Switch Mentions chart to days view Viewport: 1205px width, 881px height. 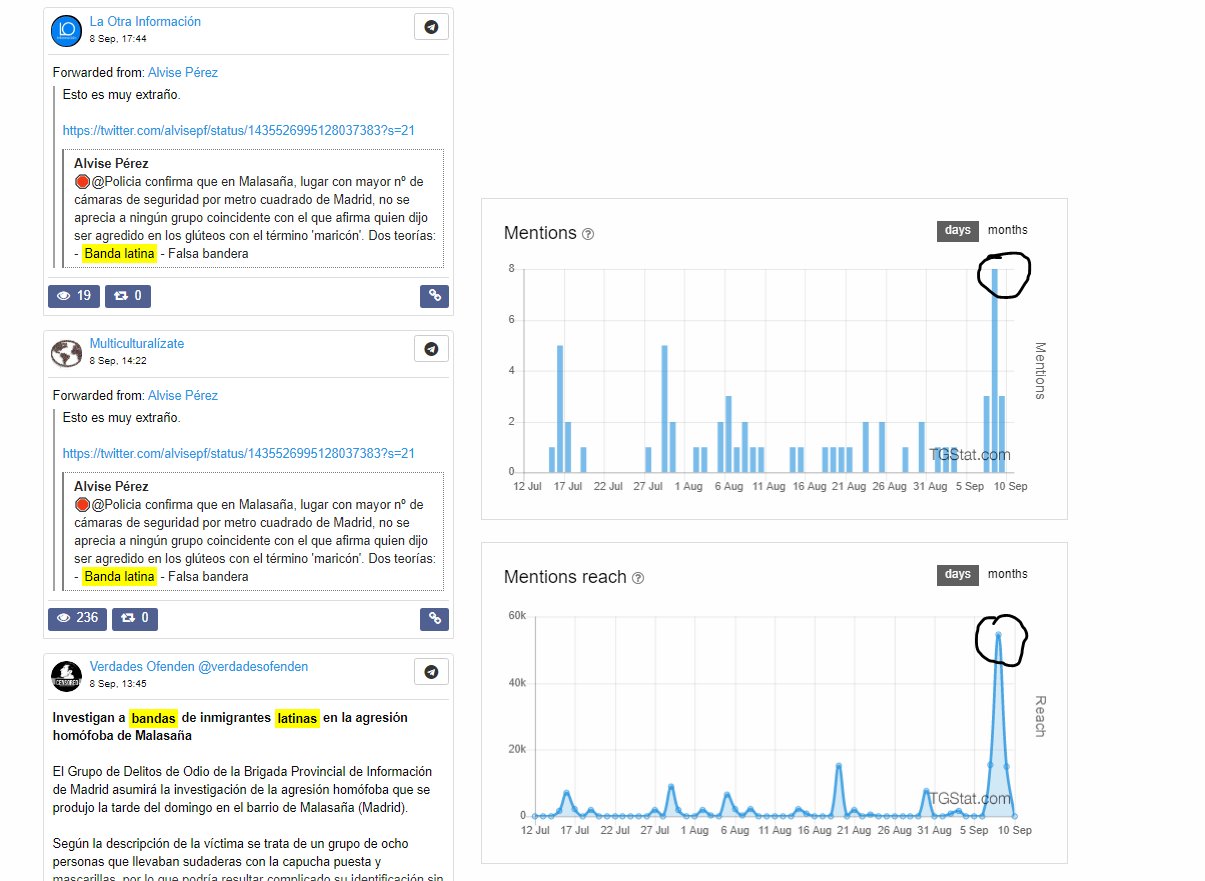pos(957,230)
